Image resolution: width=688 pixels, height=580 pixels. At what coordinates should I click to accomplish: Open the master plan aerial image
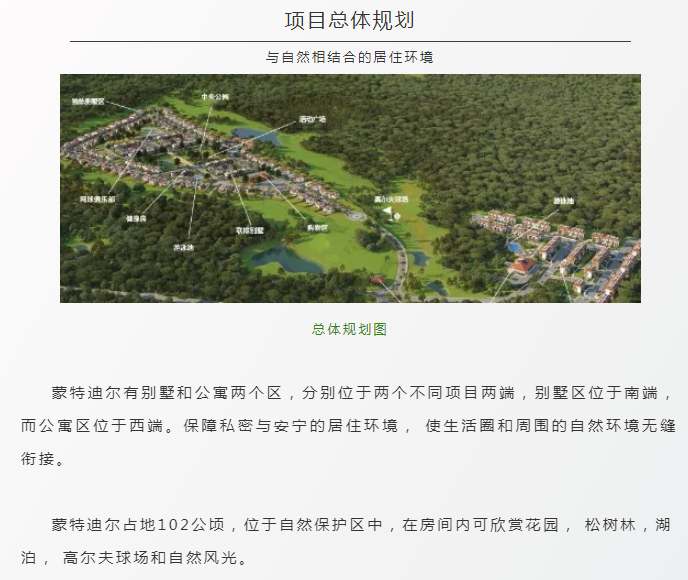350,188
